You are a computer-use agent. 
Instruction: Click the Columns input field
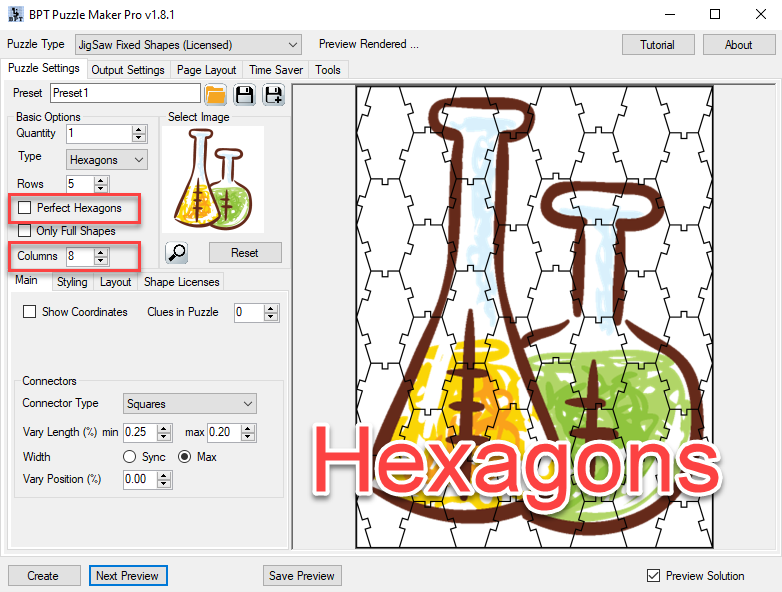(81, 256)
